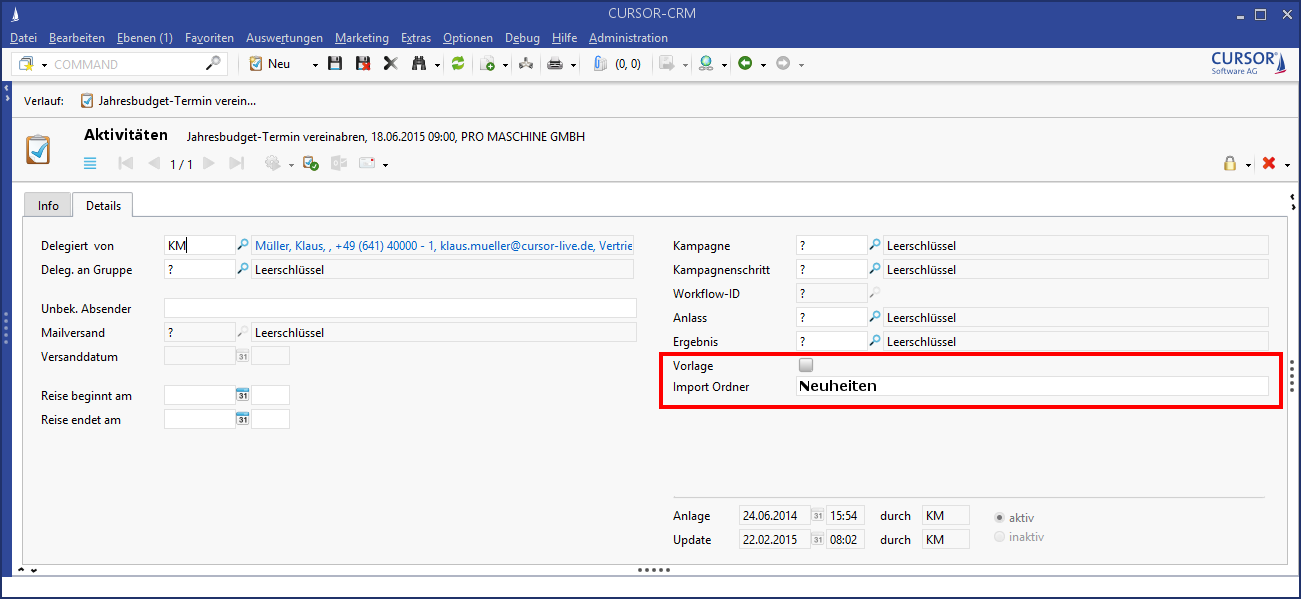Screen dimensions: 1301x599
Task: Enable the Vorlage checkbox
Action: click(806, 366)
